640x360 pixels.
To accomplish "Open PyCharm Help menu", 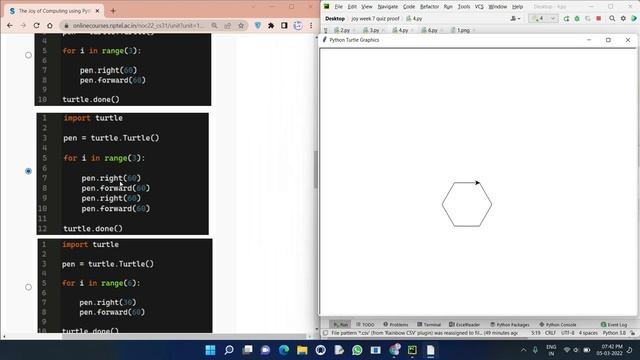I will click(518, 7).
